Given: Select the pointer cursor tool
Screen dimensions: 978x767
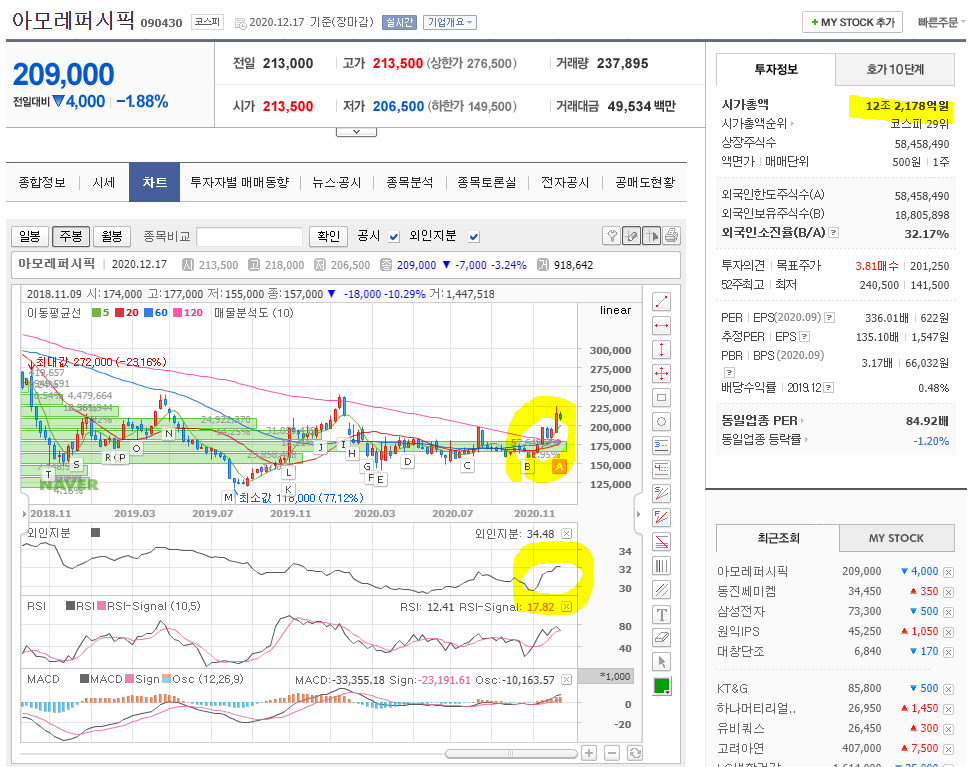Looking at the screenshot, I should 661,661.
